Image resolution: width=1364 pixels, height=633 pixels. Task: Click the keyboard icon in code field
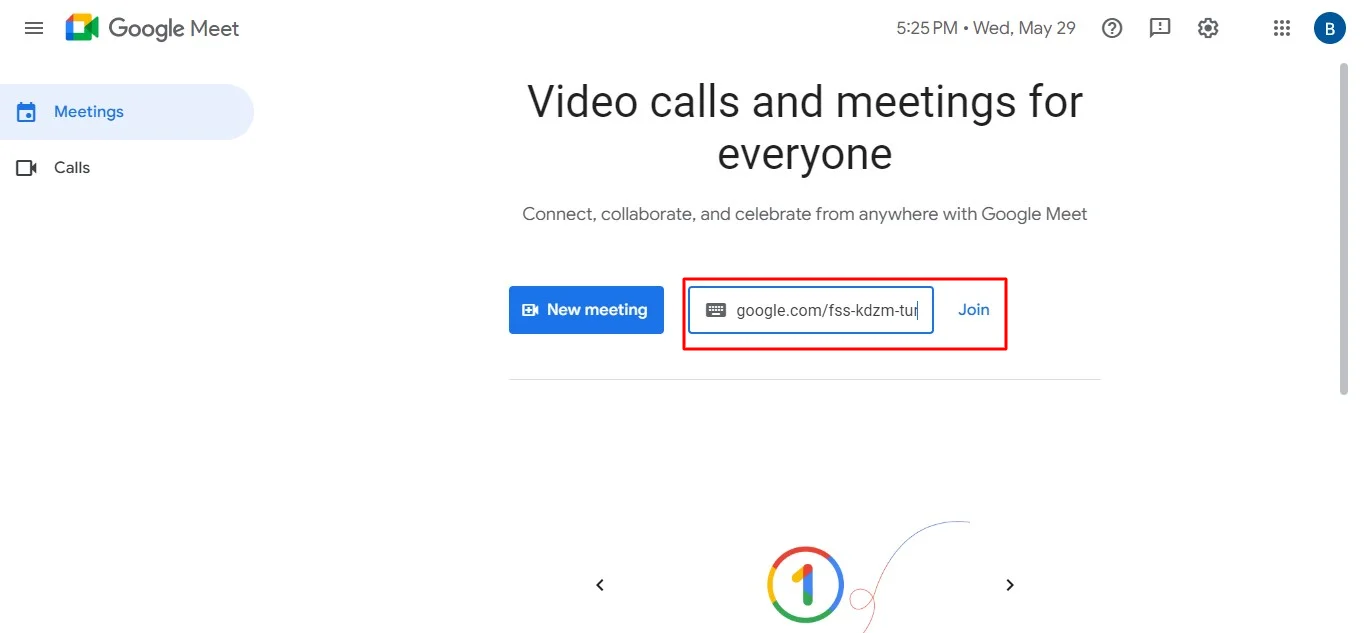click(715, 310)
